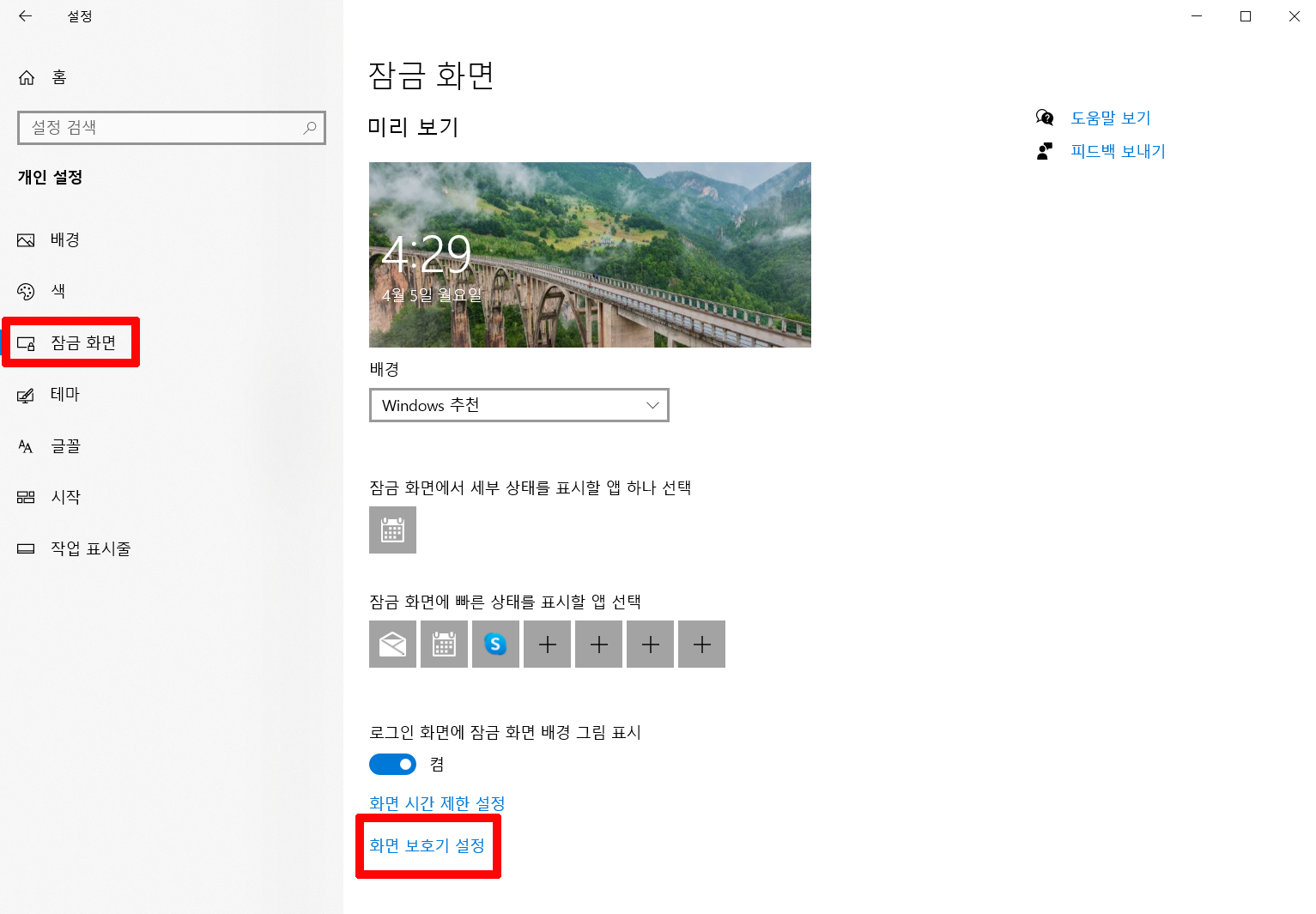This screenshot has height=914, width=1316.
Task: Open the 색 colors settings page
Action: coord(58,292)
